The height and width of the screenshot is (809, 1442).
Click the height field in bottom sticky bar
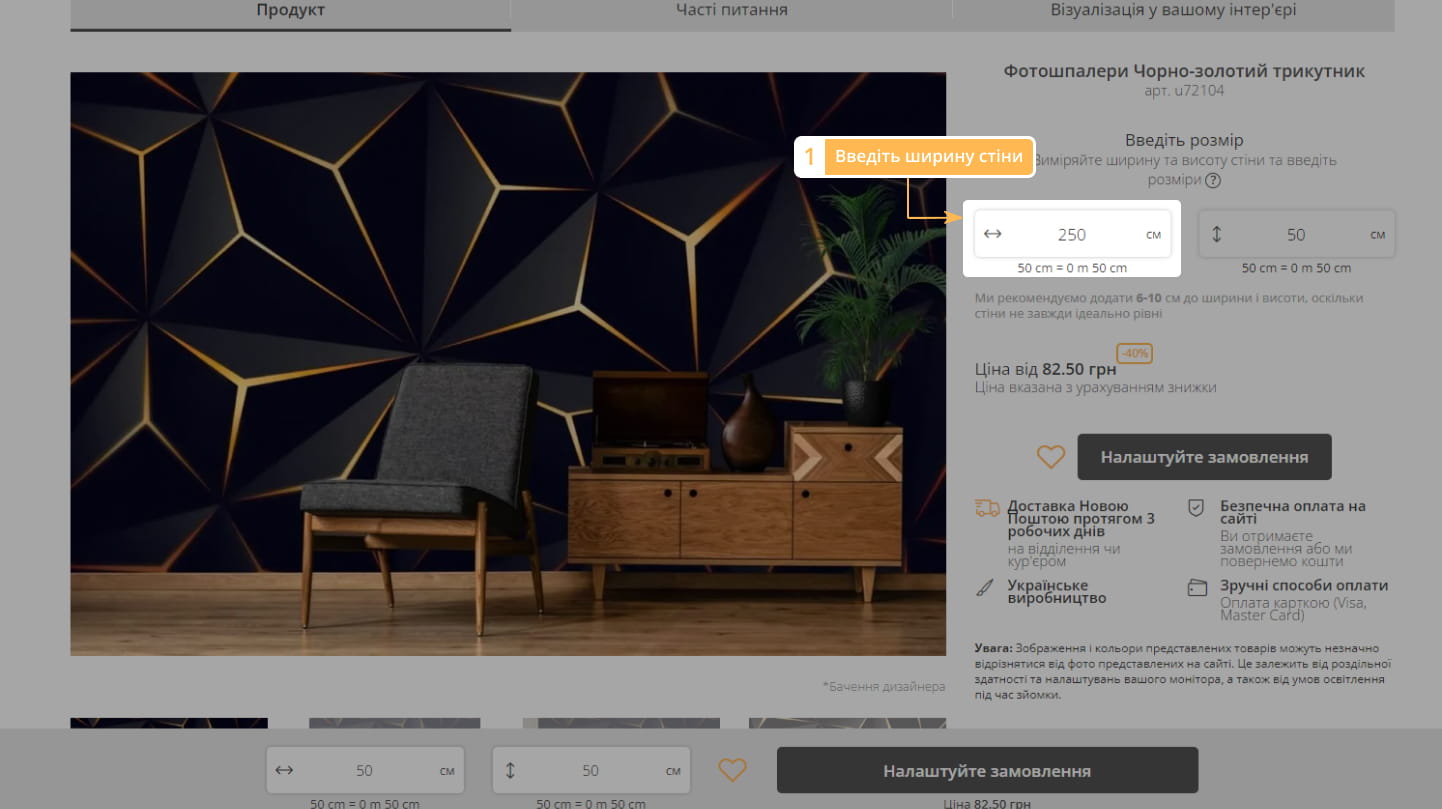(590, 770)
